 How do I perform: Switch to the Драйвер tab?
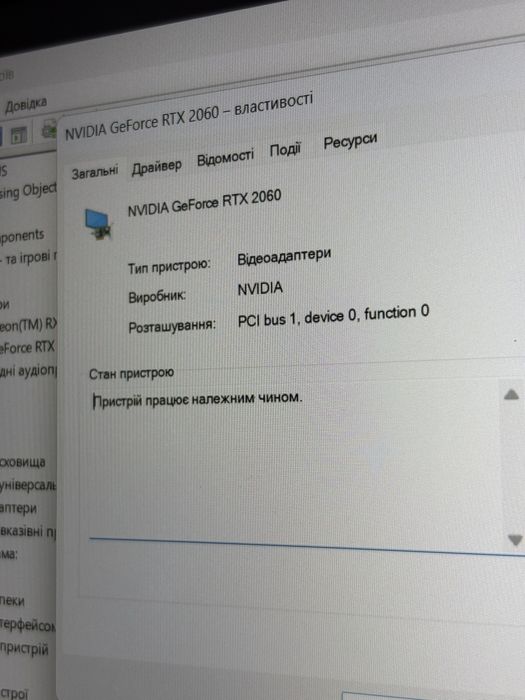[x=156, y=167]
